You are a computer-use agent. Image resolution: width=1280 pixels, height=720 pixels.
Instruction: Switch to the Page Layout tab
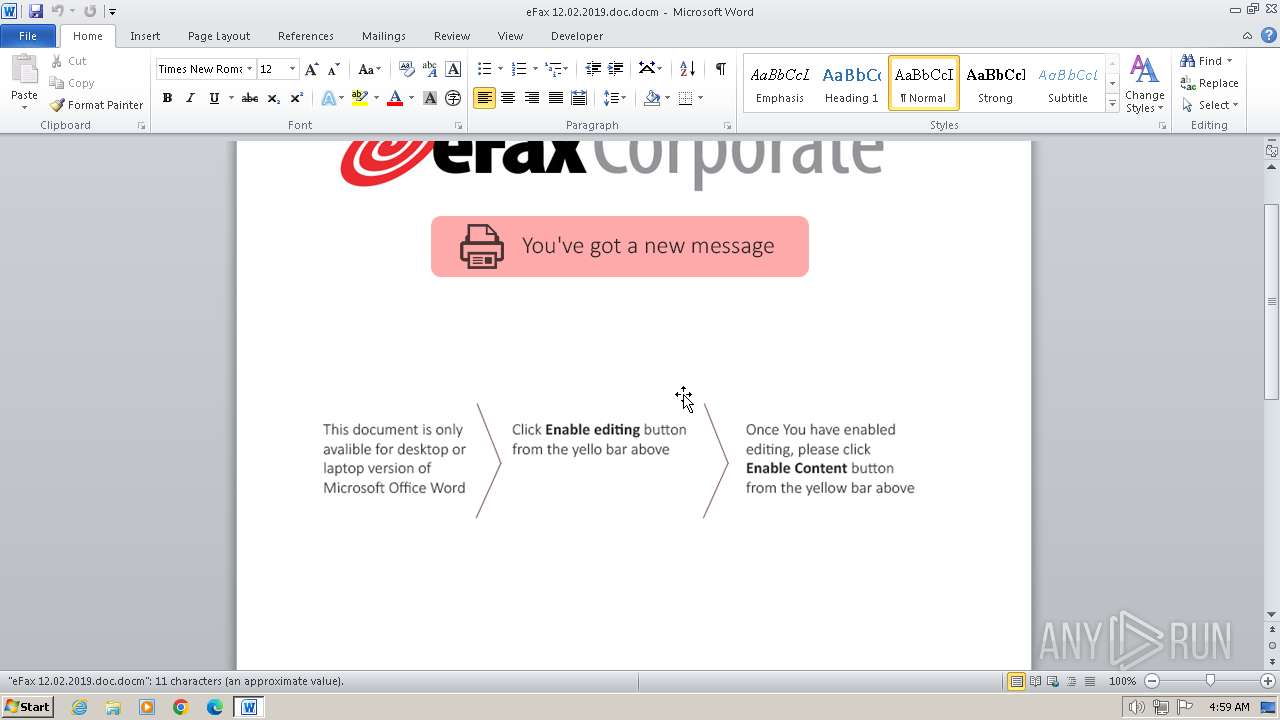coord(219,36)
